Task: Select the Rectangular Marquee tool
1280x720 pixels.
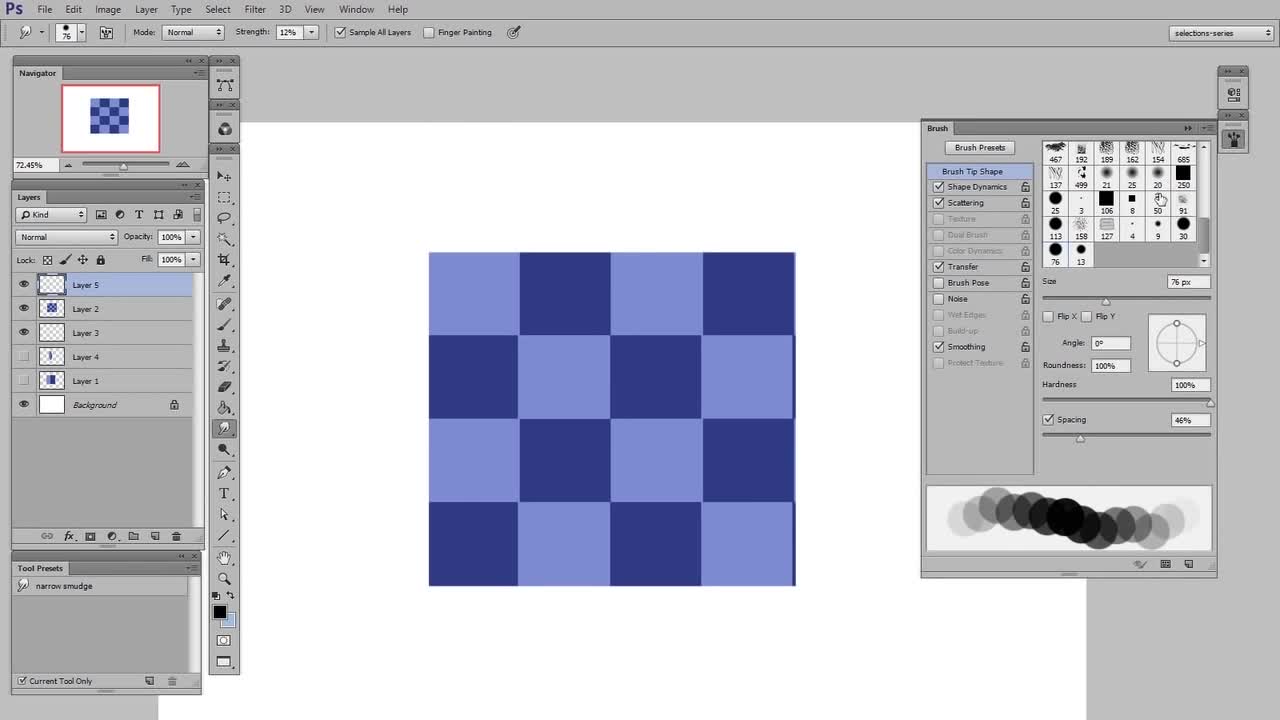Action: [224, 197]
